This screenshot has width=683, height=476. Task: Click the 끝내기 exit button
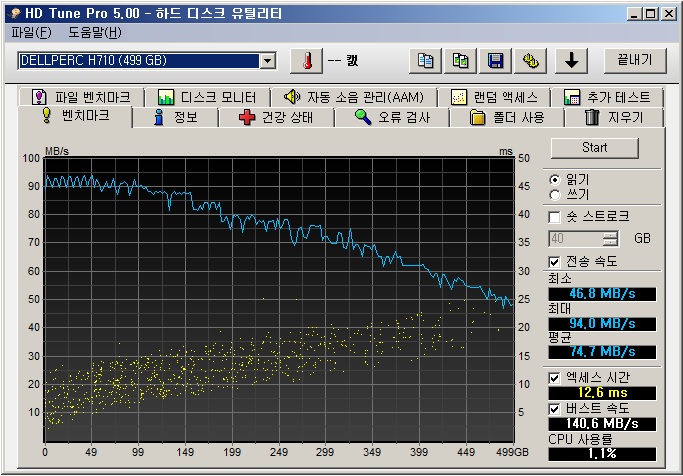click(x=635, y=61)
